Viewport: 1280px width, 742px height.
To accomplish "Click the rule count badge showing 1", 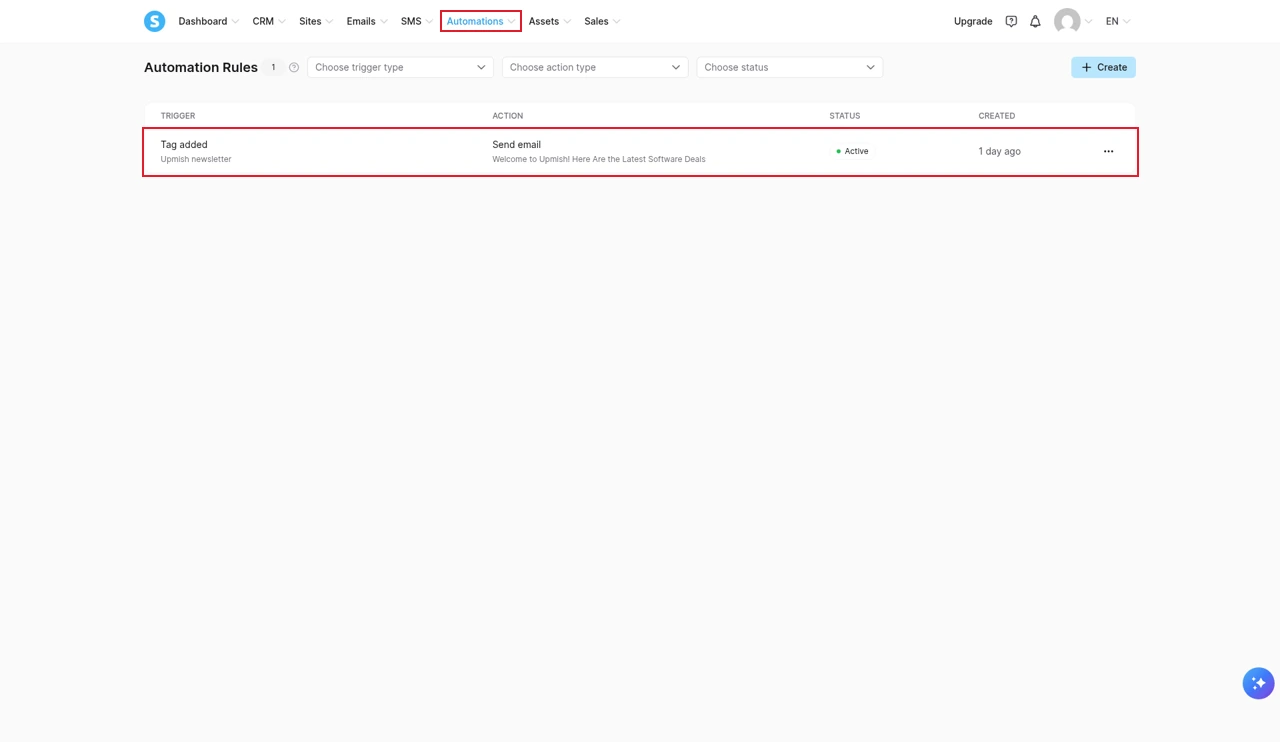I will click(x=273, y=68).
